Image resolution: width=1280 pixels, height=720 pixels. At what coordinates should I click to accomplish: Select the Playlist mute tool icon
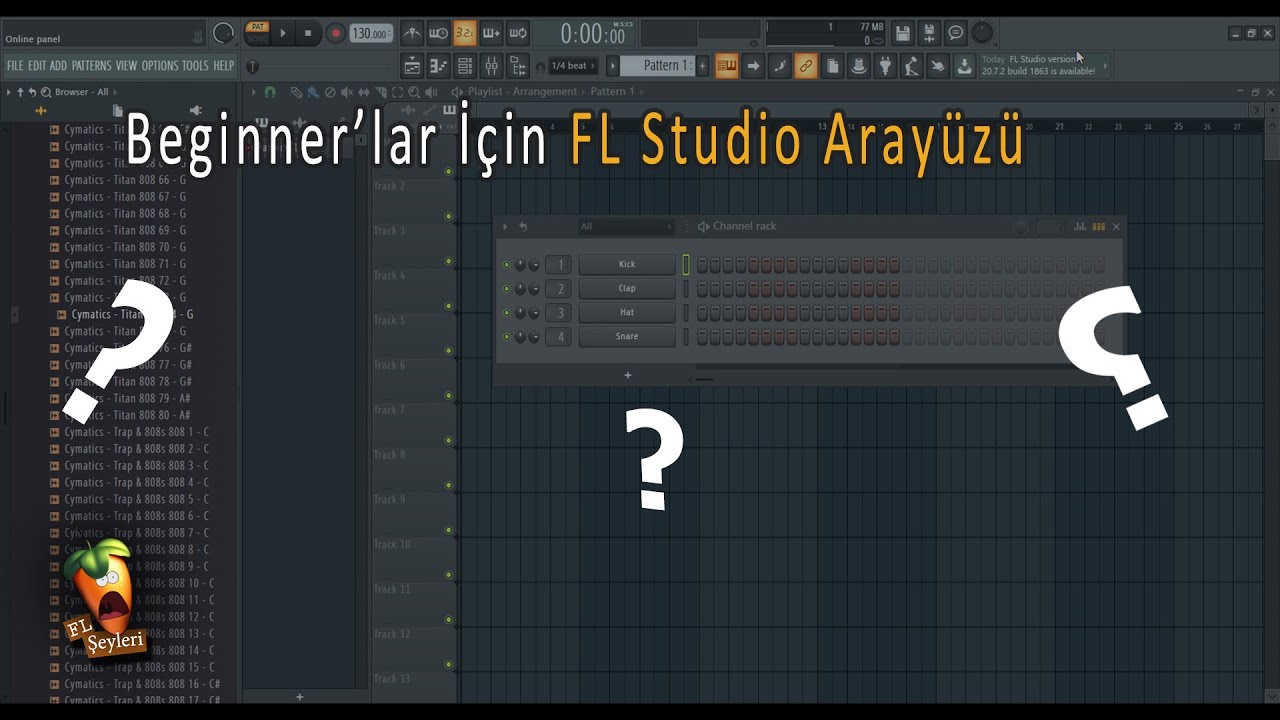[347, 92]
